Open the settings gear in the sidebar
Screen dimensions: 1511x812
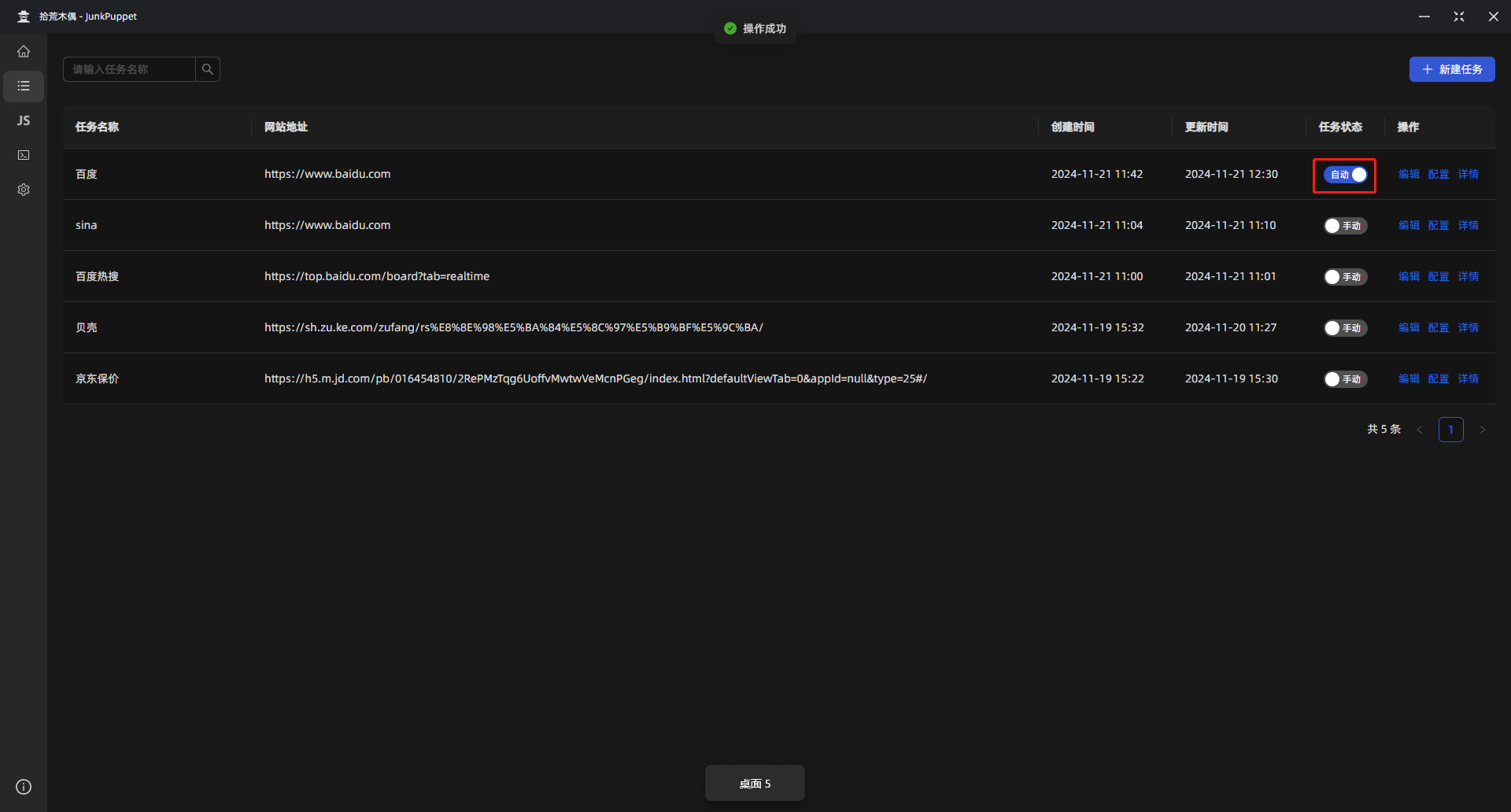24,190
